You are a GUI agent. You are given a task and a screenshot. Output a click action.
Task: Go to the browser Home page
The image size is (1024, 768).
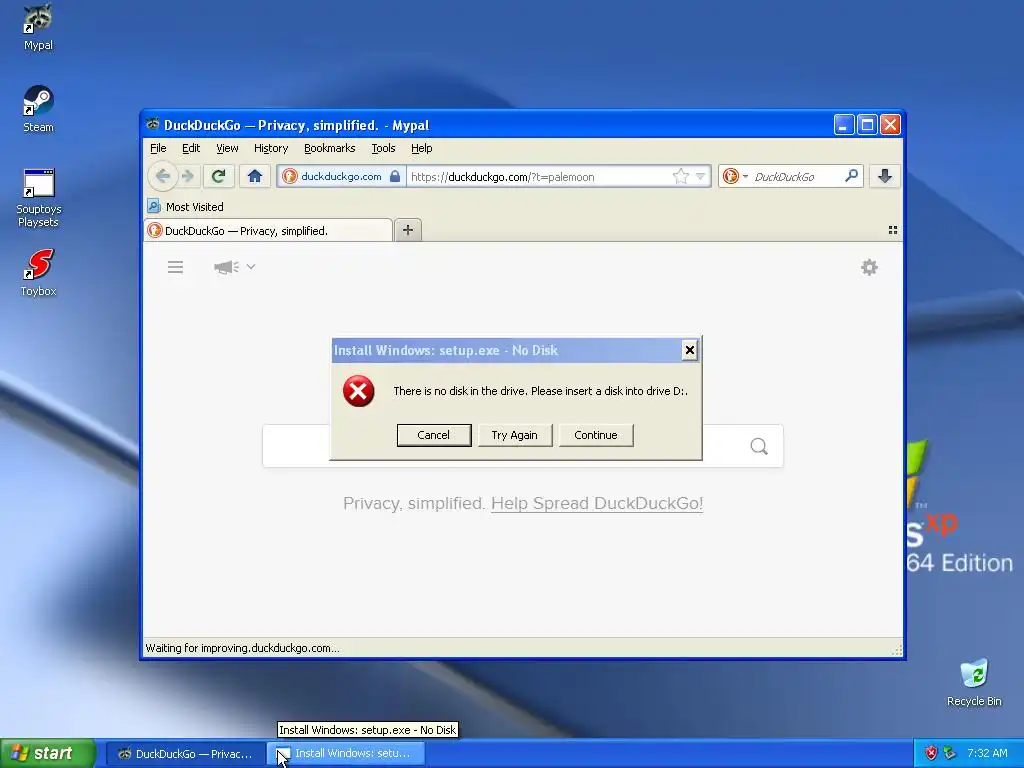[255, 176]
